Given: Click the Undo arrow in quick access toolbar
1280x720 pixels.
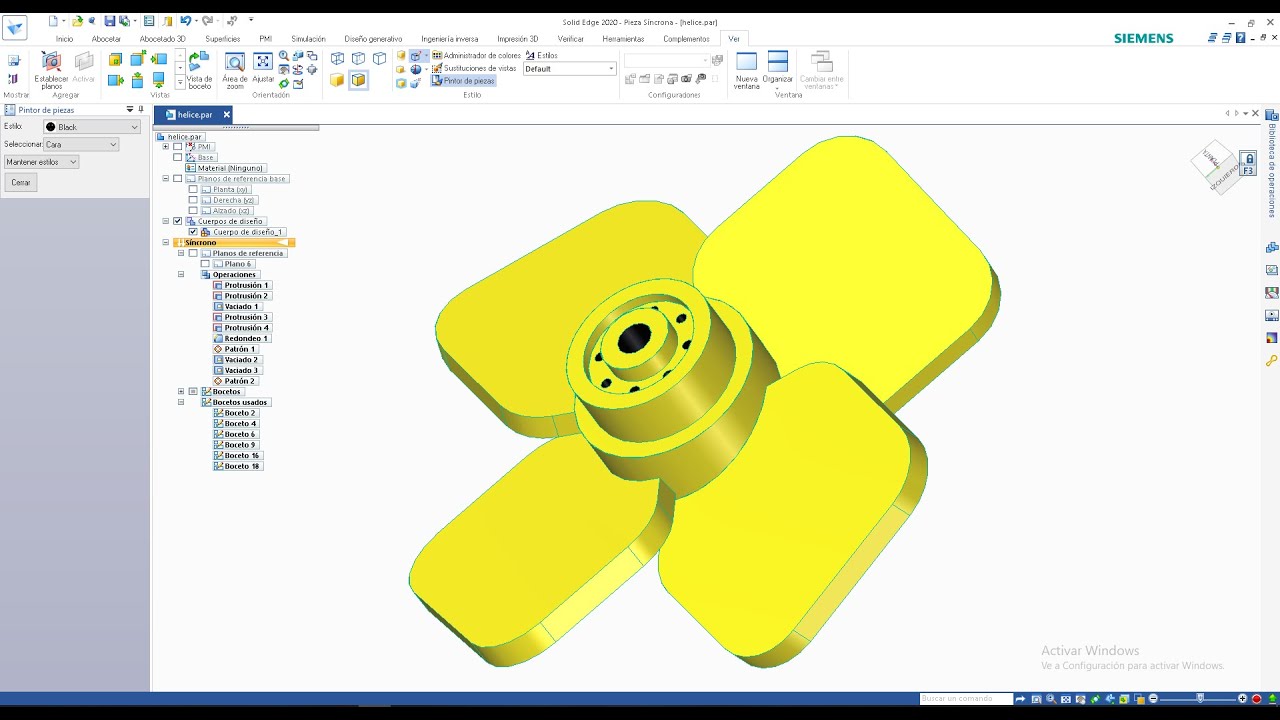Looking at the screenshot, I should click(185, 21).
